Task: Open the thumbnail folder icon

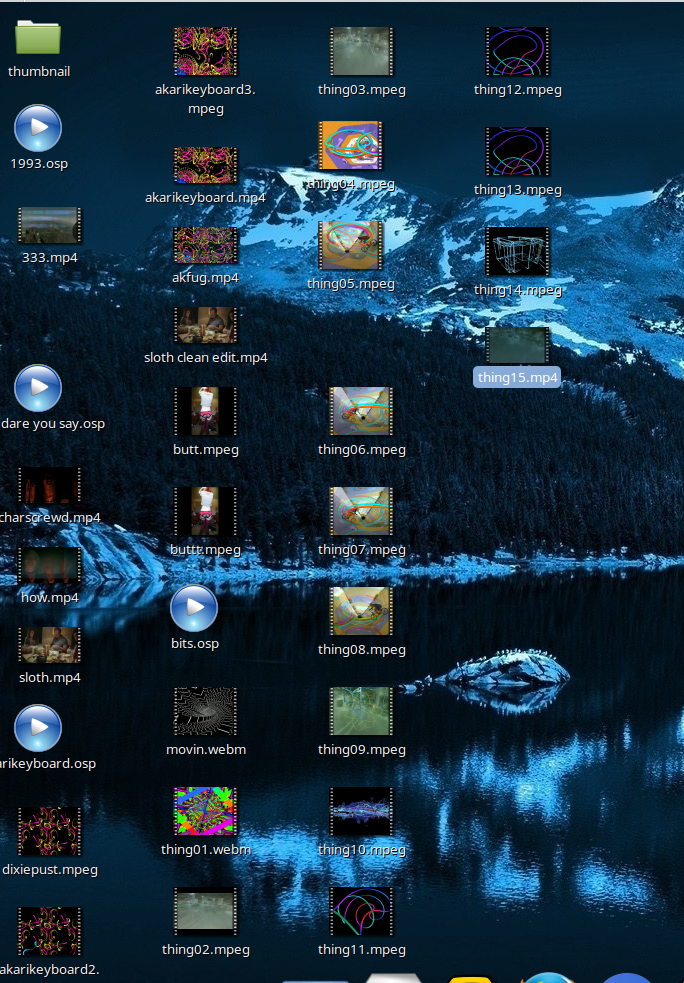Action: coord(38,37)
